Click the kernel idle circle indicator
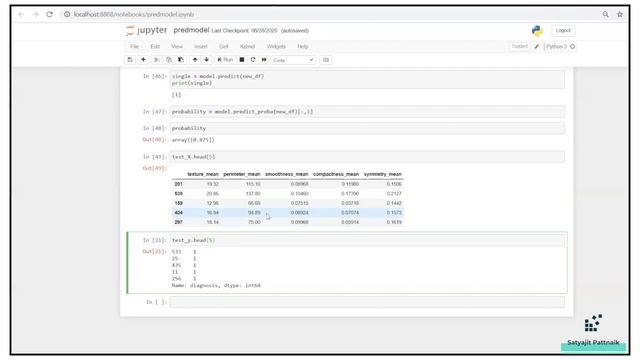 tap(572, 47)
